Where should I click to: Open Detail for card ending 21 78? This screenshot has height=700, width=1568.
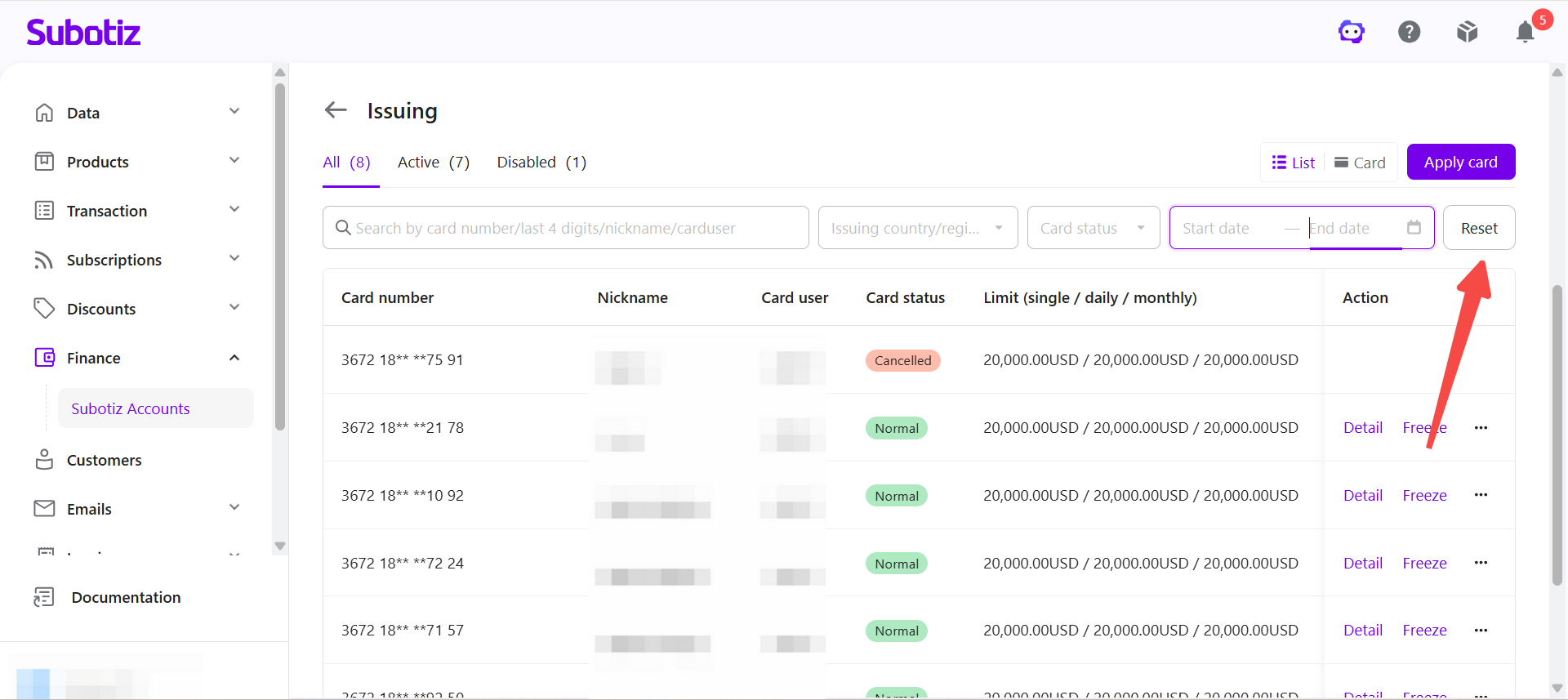(x=1363, y=427)
